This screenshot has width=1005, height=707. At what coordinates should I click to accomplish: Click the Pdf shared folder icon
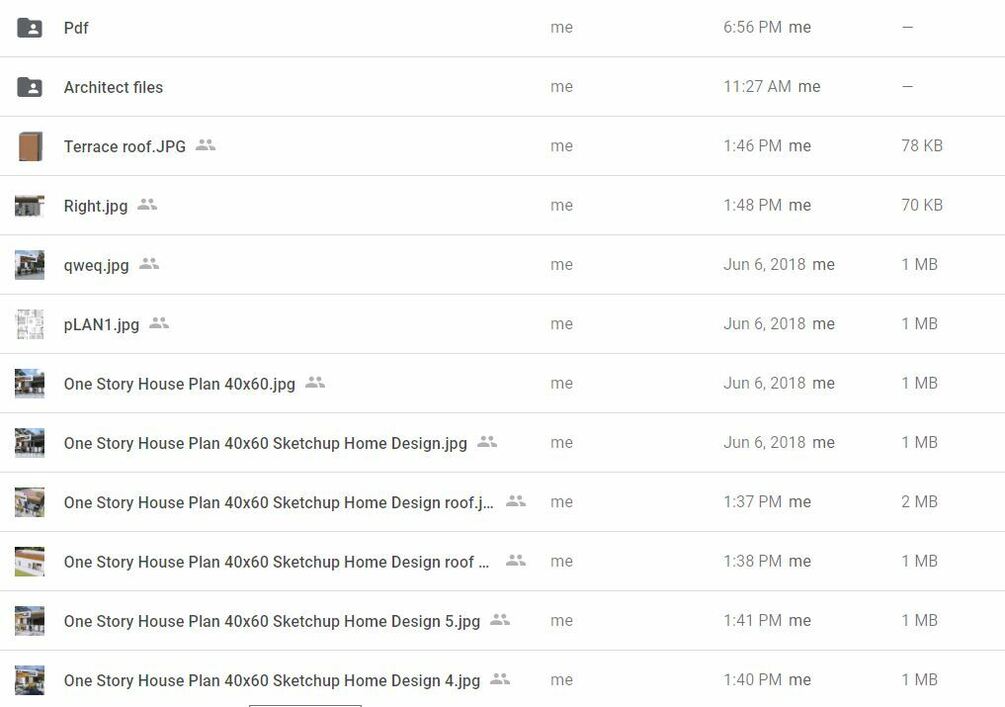[30, 28]
